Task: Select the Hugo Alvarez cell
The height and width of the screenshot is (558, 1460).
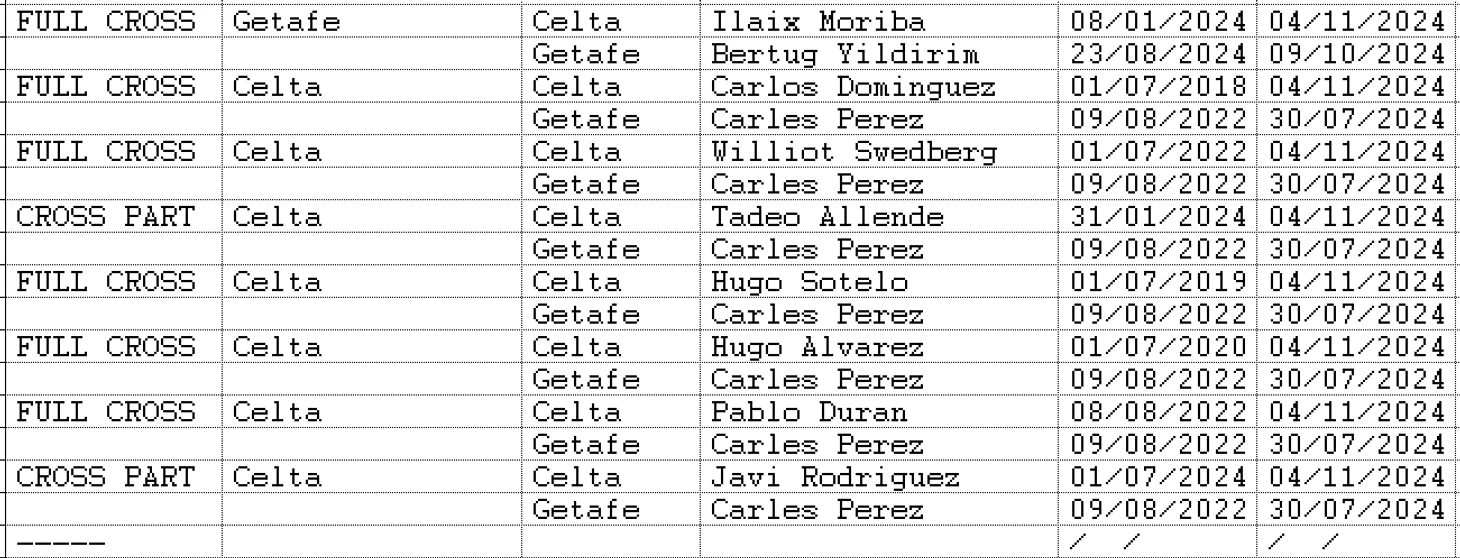Action: (x=879, y=347)
